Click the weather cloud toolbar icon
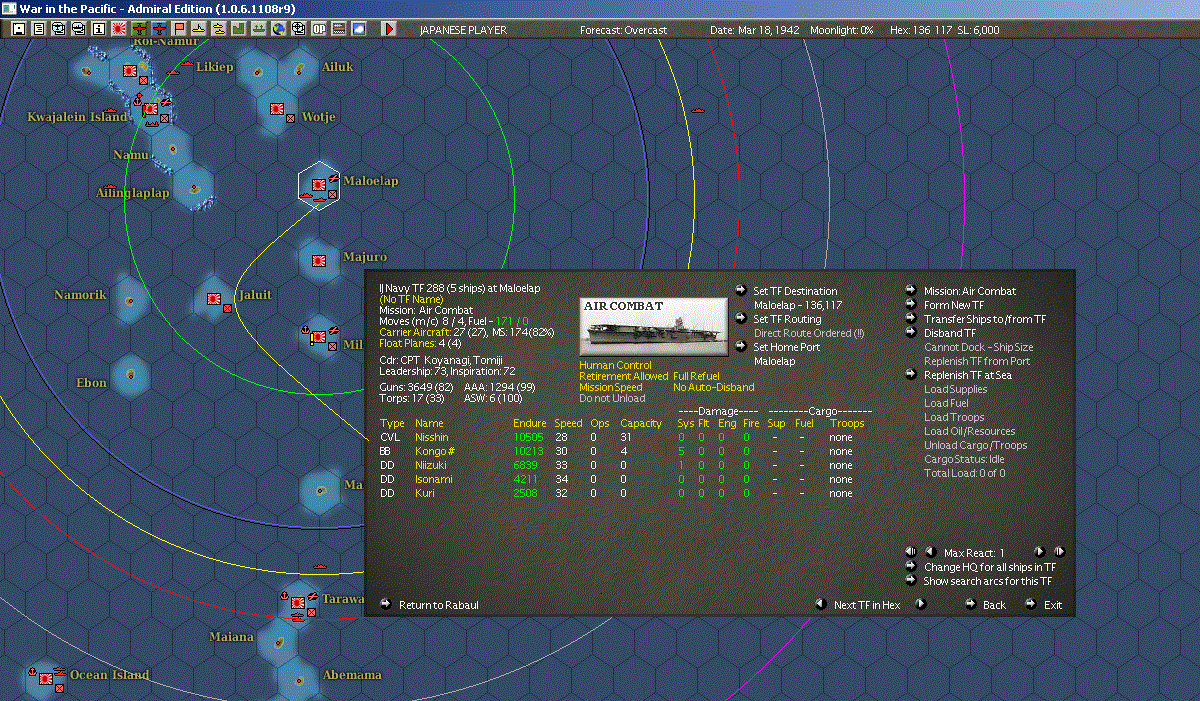 (x=359, y=29)
